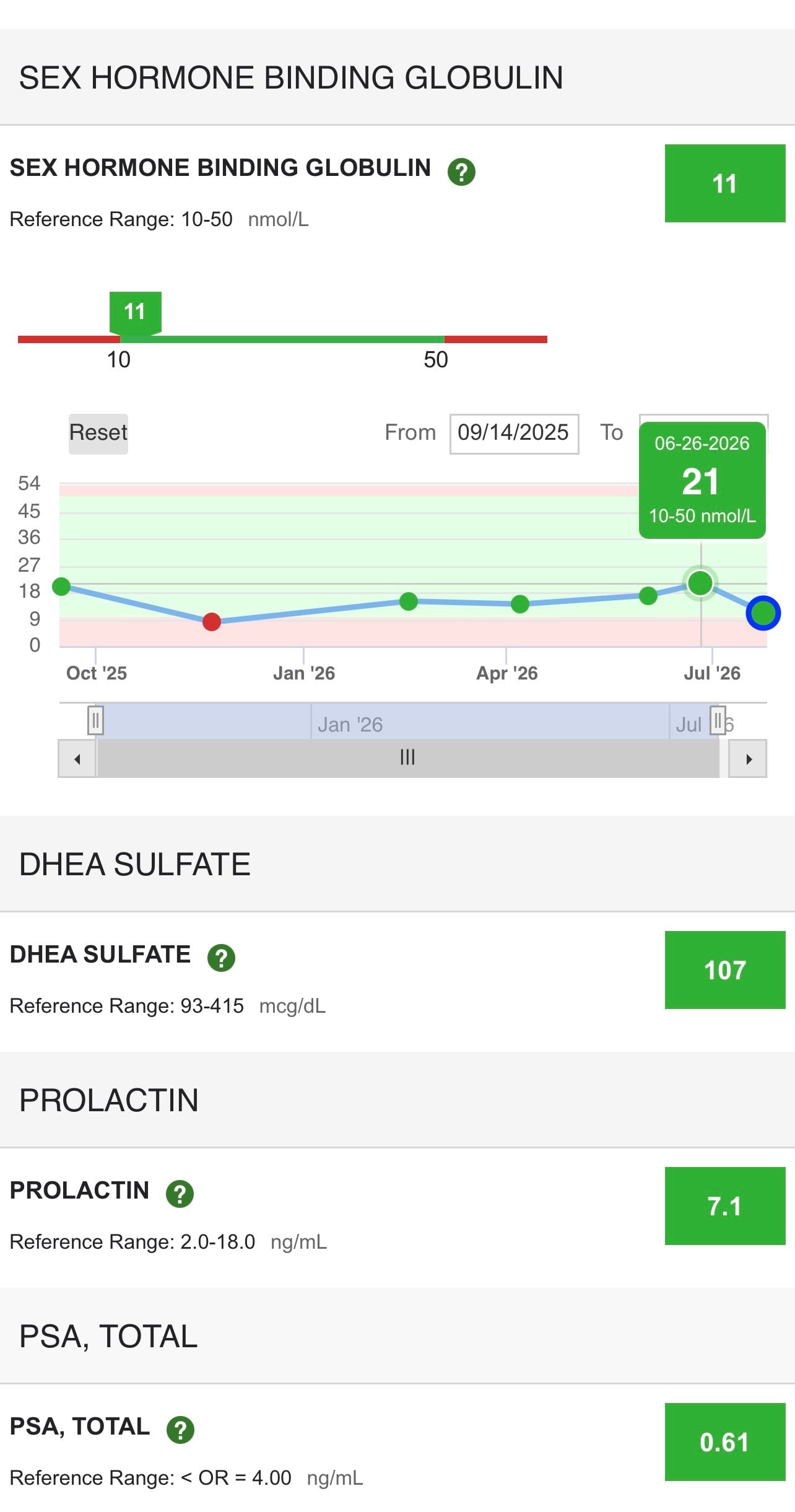Open help icon for Sex Hormone Binding Globulin
Viewport: 795px width, 1512px height.
pyautogui.click(x=461, y=172)
